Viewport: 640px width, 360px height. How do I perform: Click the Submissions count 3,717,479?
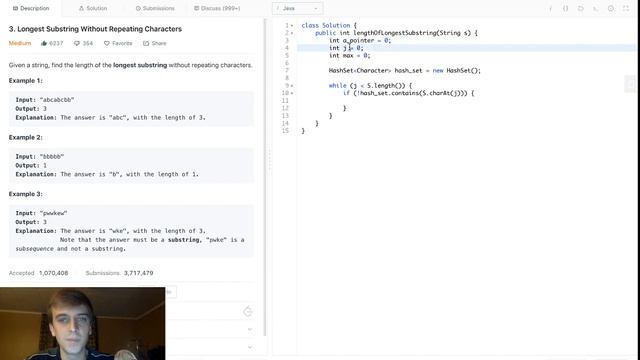[139, 273]
